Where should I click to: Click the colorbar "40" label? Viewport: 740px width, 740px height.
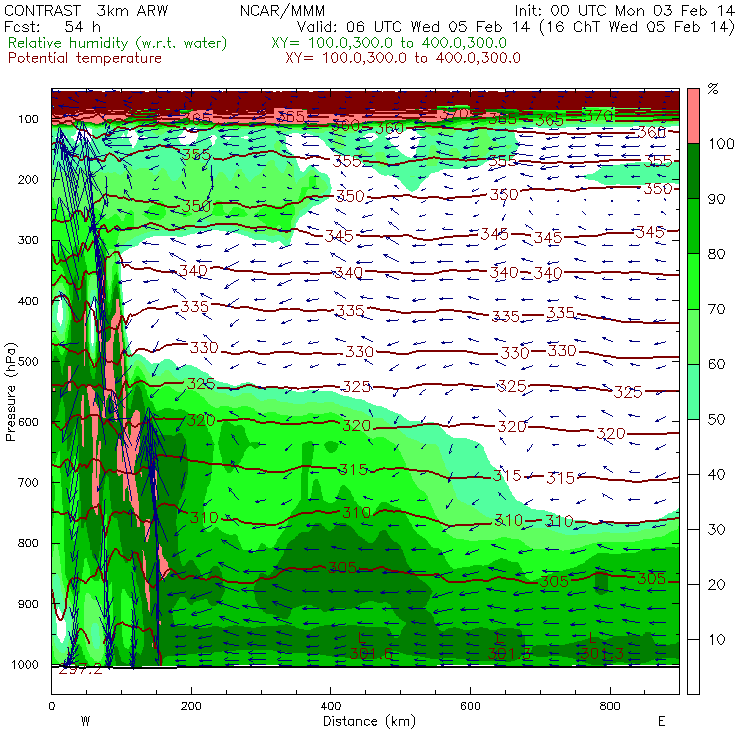(x=717, y=475)
